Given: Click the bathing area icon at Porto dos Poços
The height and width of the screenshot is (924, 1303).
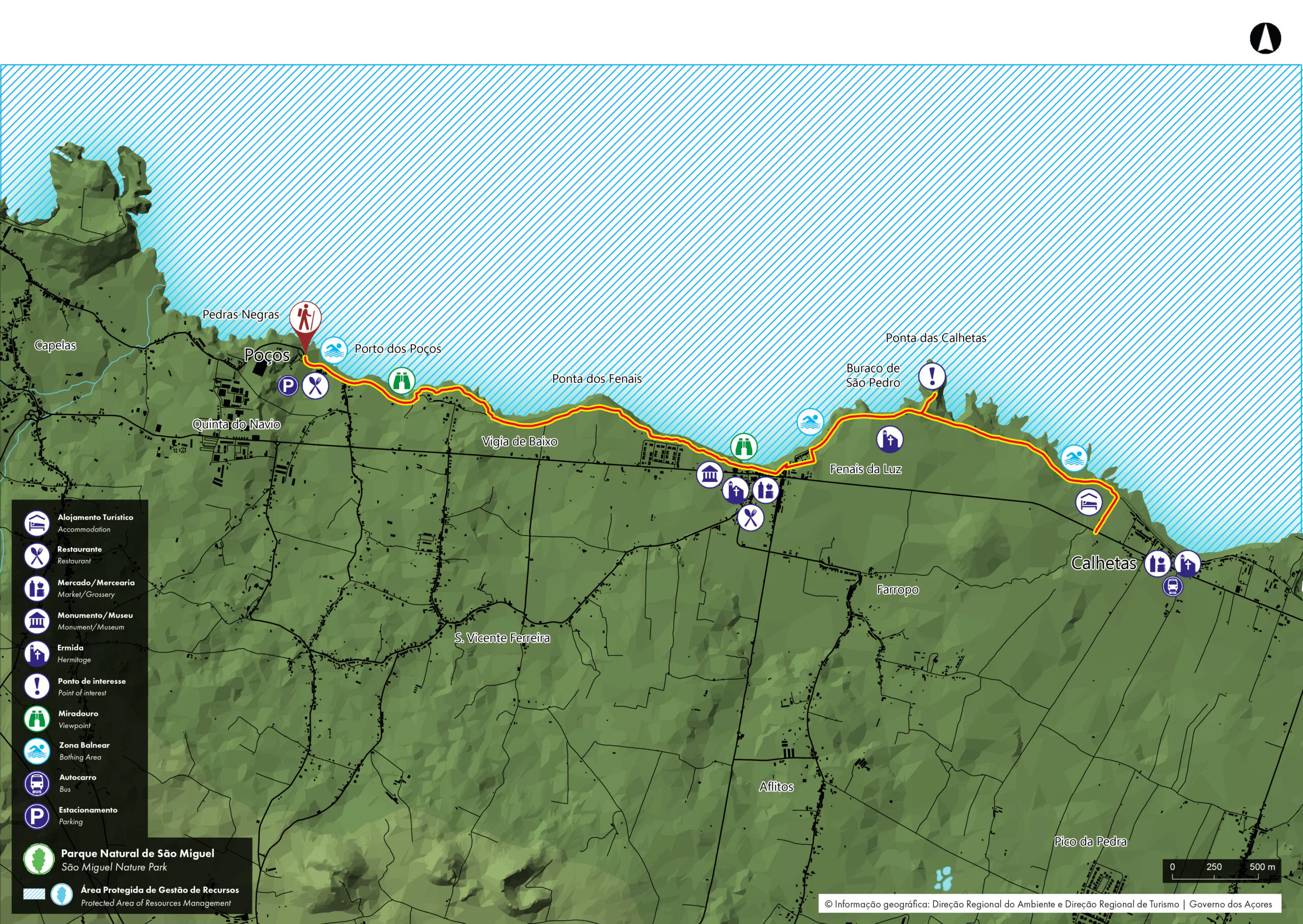Looking at the screenshot, I should pos(333,350).
